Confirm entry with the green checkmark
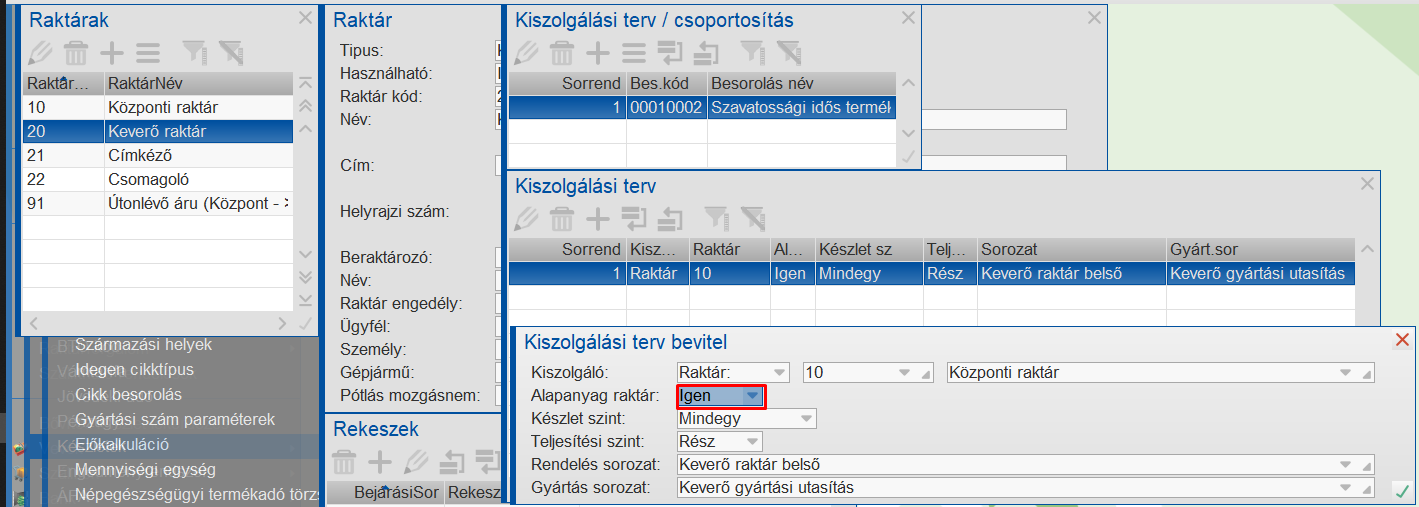1419x507 pixels. (x=1402, y=490)
